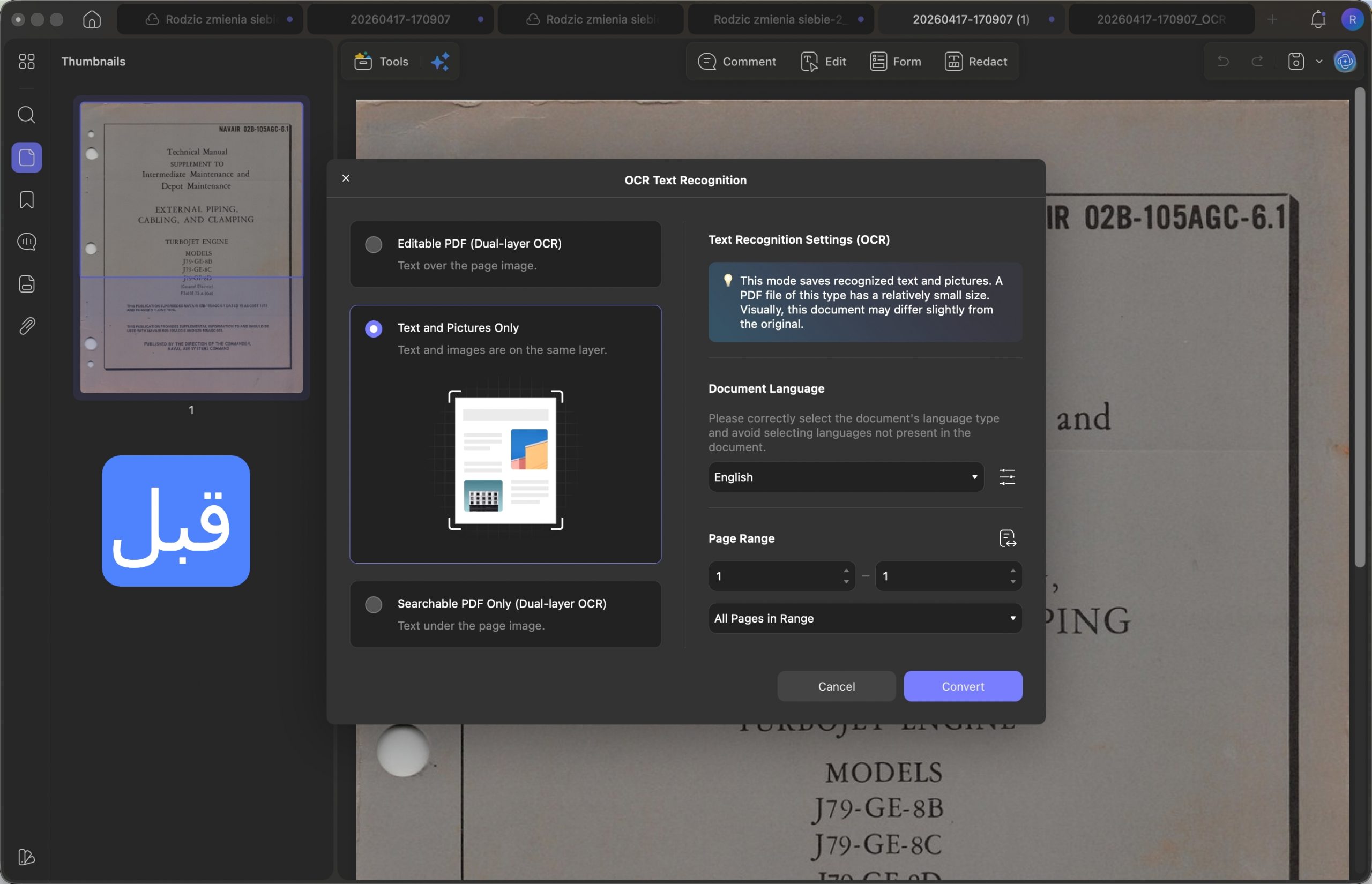Switch to Comment mode

(737, 62)
